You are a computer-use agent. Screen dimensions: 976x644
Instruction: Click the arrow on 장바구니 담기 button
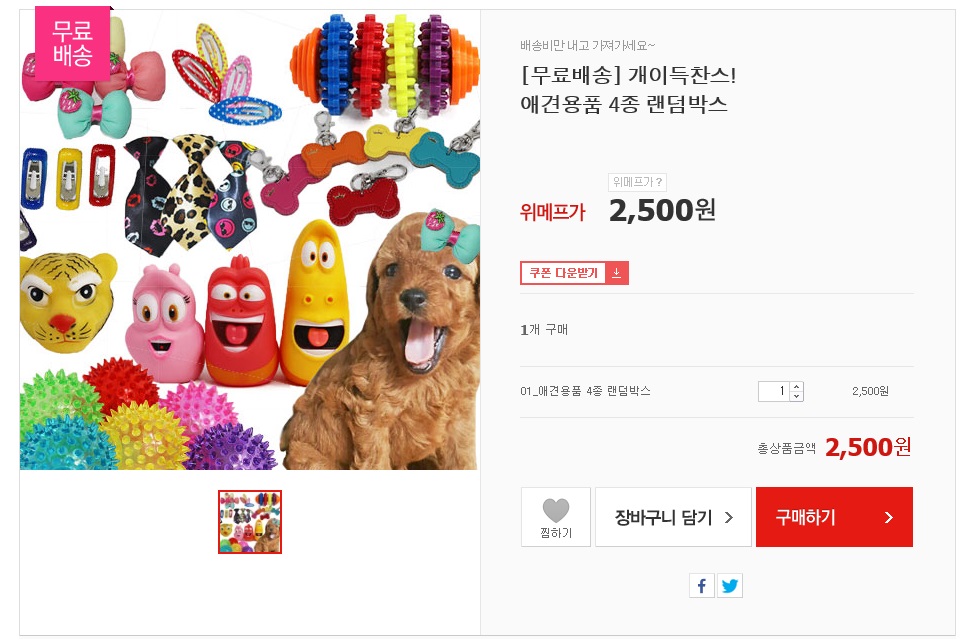pyautogui.click(x=728, y=517)
